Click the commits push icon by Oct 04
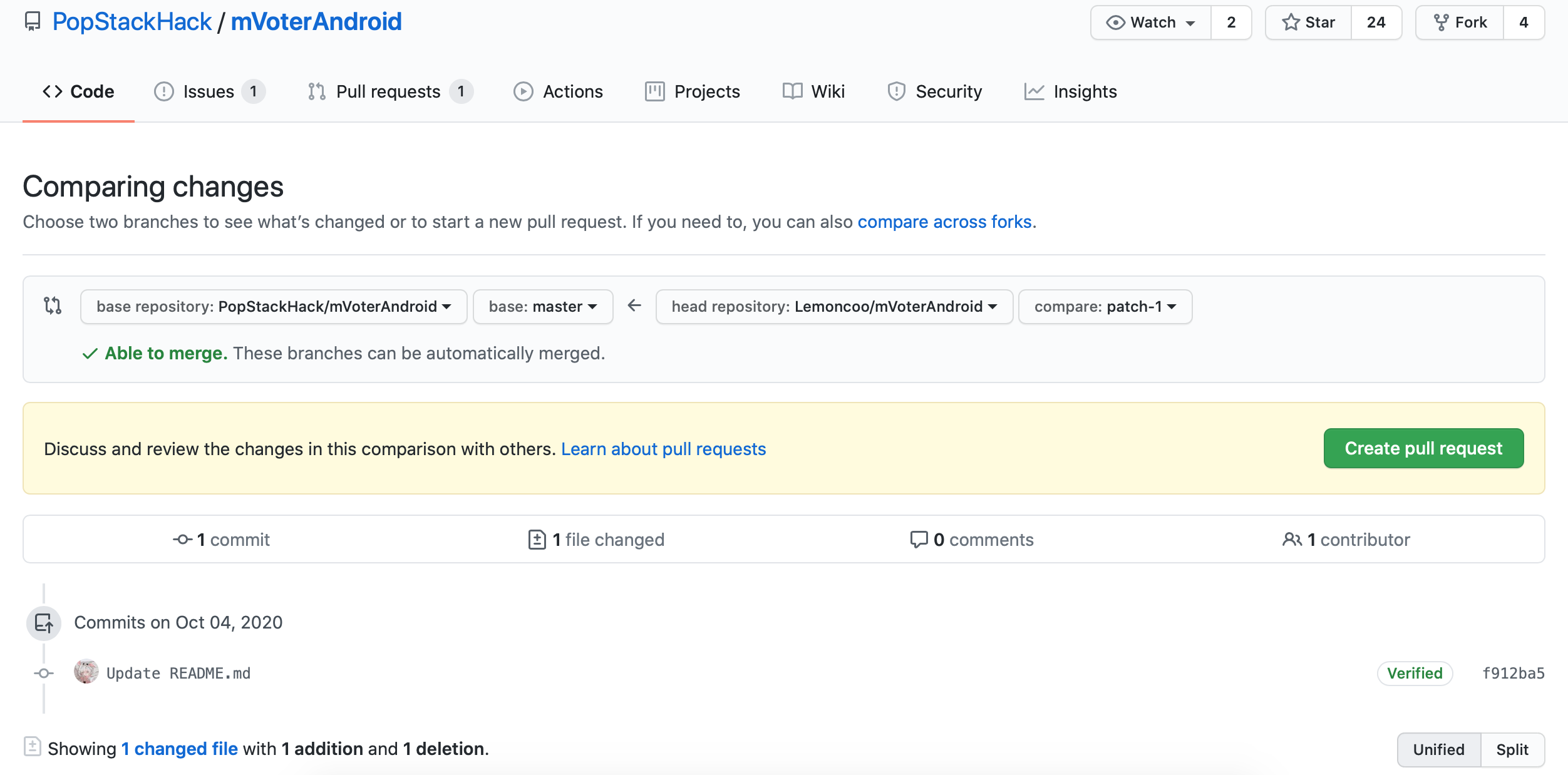Viewport: 1568px width, 775px height. tap(44, 623)
